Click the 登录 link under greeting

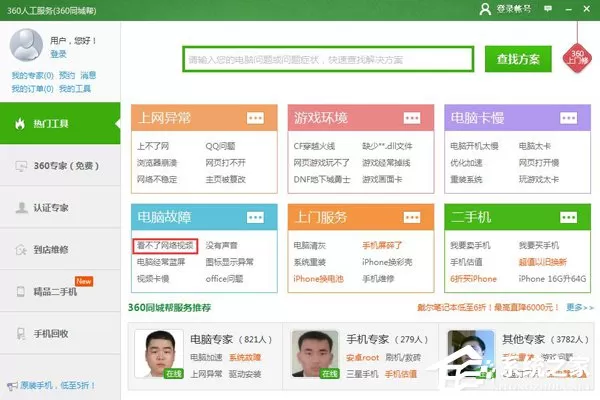pyautogui.click(x=58, y=54)
